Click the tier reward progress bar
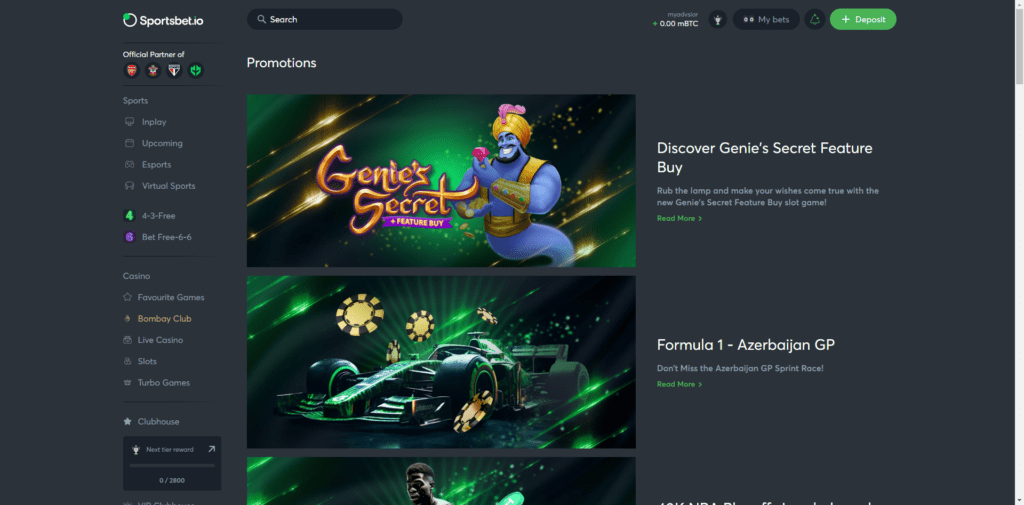This screenshot has height=505, width=1024. tap(172, 465)
